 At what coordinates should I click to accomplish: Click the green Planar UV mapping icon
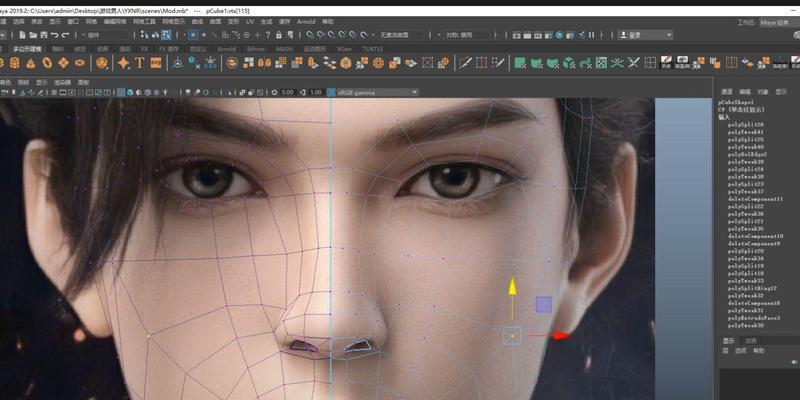point(520,63)
